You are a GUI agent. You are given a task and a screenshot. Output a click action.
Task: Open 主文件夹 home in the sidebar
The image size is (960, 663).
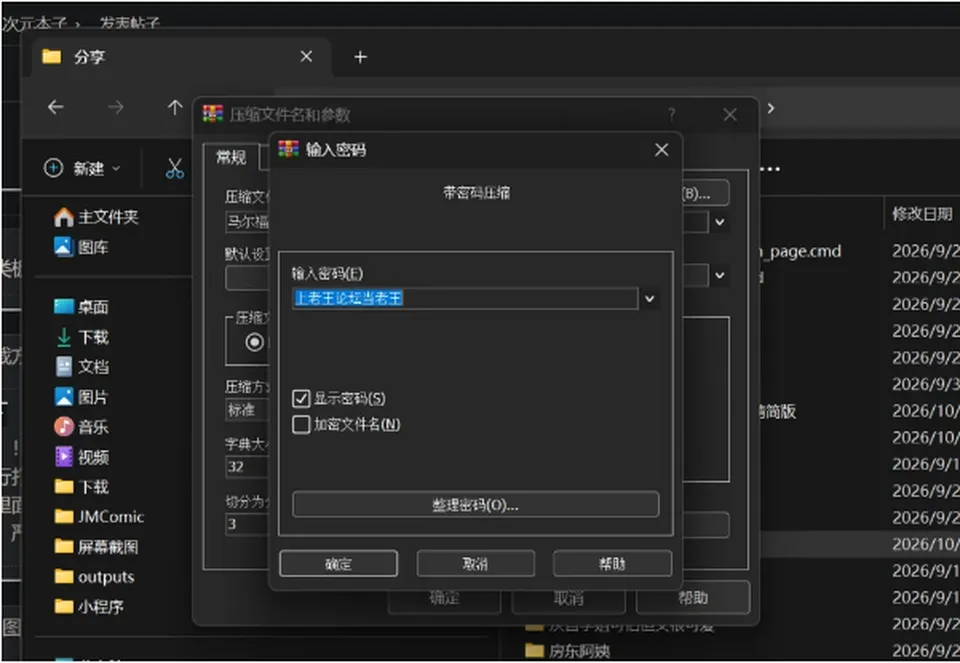[x=96, y=217]
